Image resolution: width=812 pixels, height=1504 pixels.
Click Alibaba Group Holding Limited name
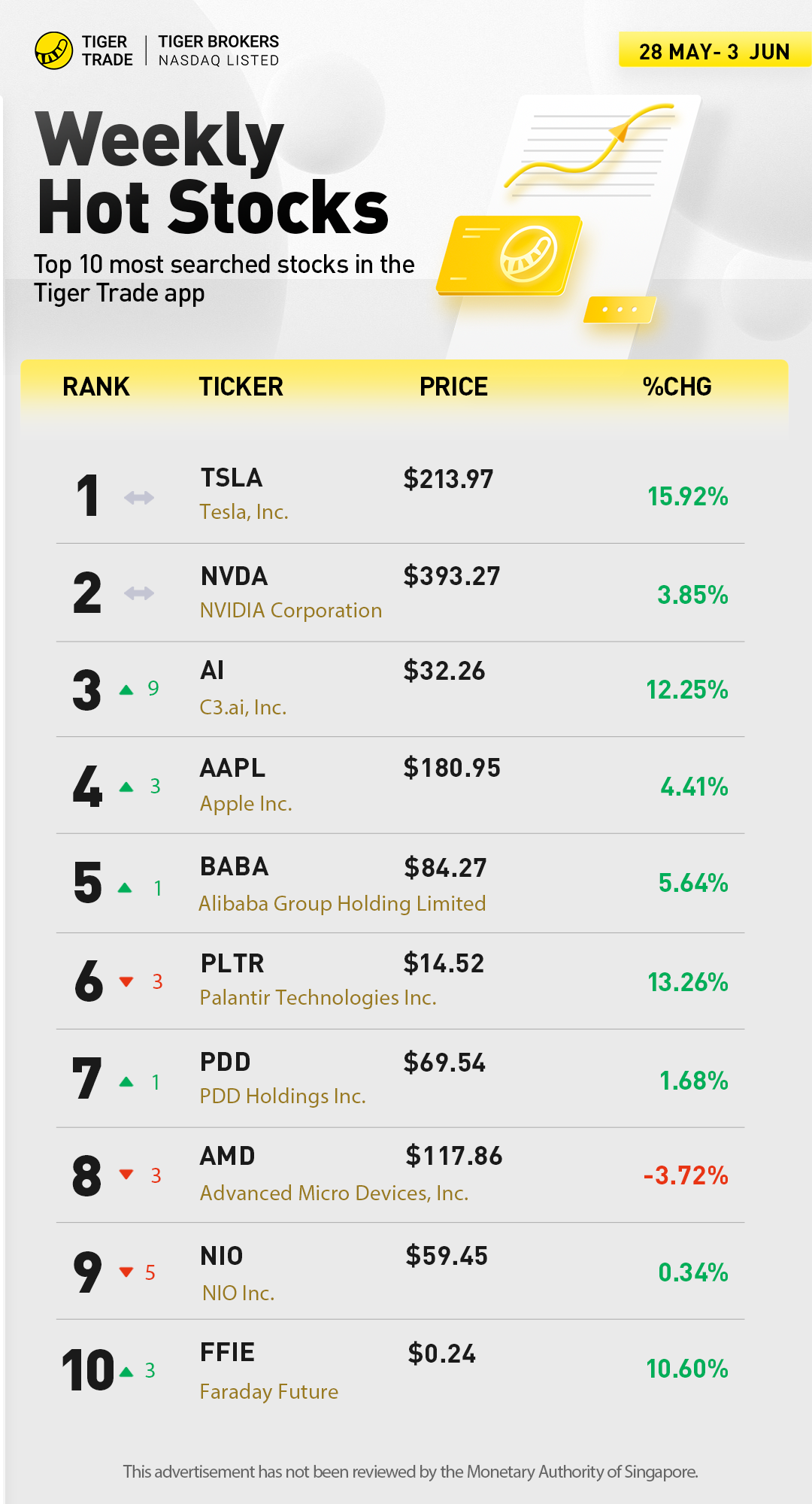click(342, 903)
